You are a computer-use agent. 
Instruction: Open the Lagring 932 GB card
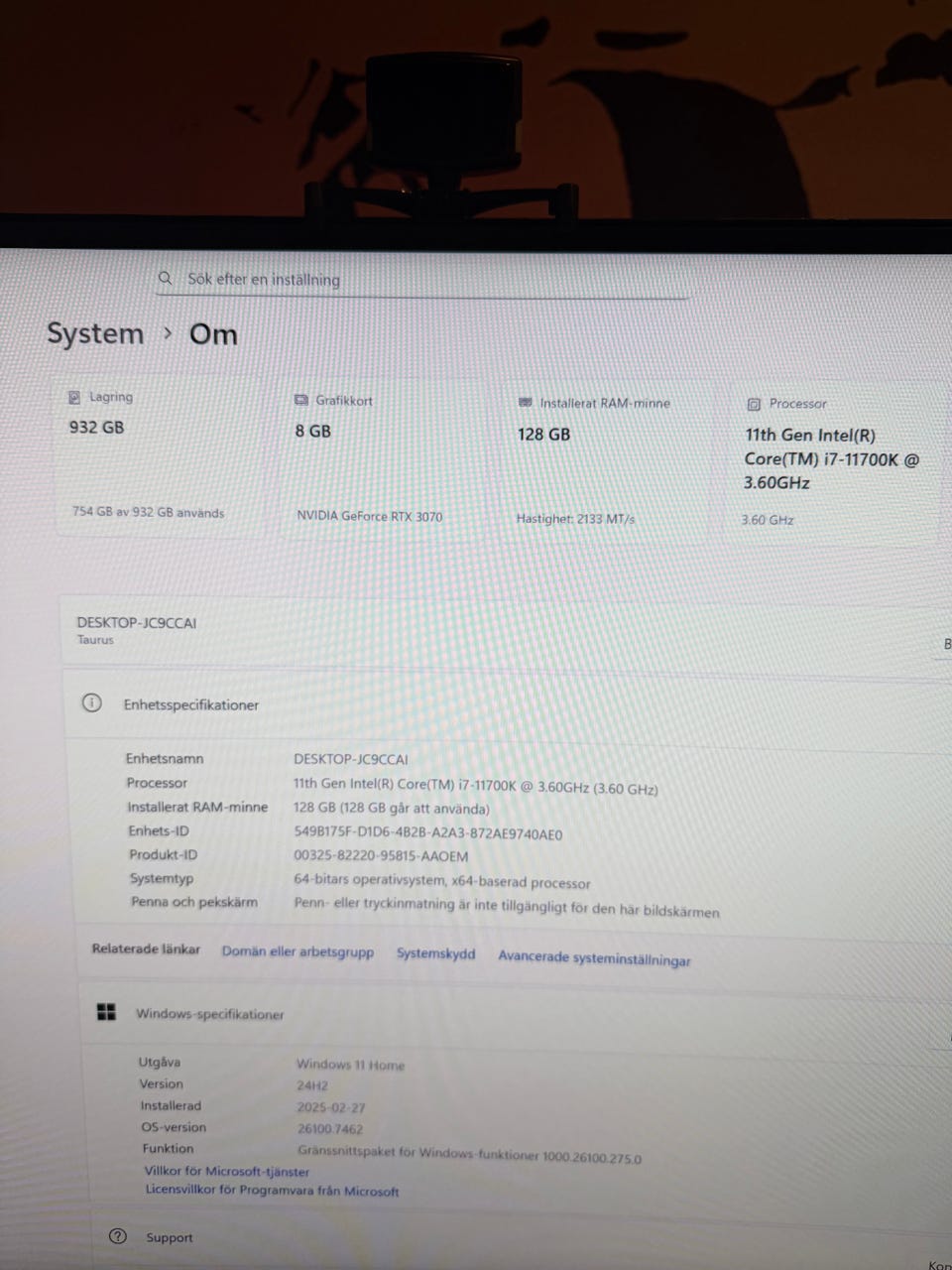click(159, 456)
